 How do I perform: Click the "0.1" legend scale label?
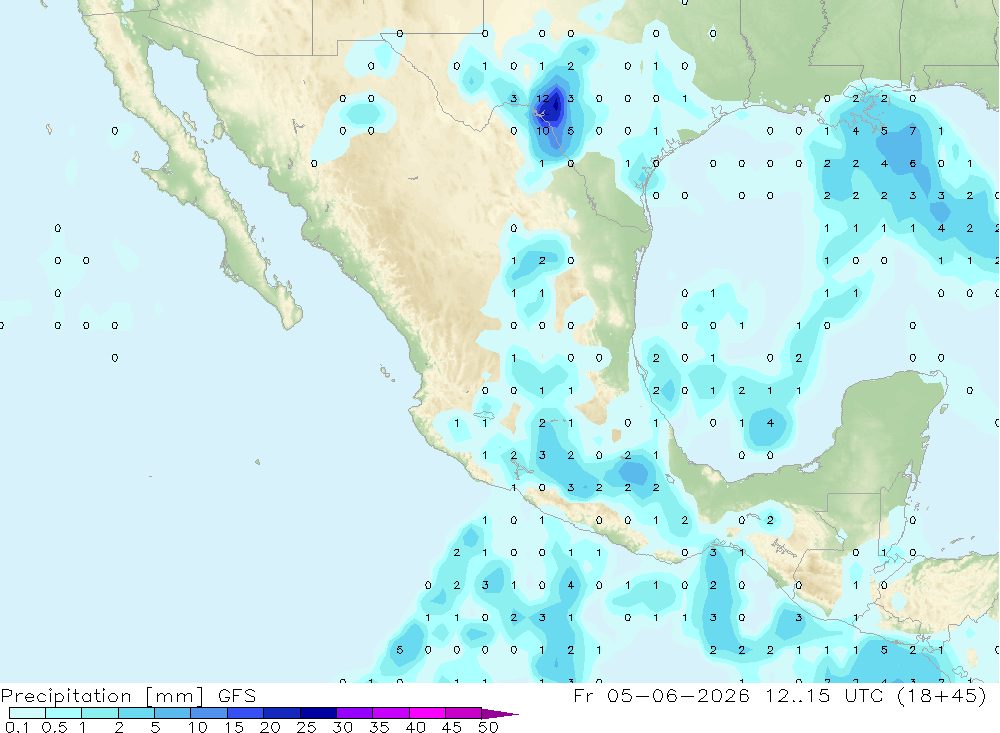pyautogui.click(x=17, y=727)
